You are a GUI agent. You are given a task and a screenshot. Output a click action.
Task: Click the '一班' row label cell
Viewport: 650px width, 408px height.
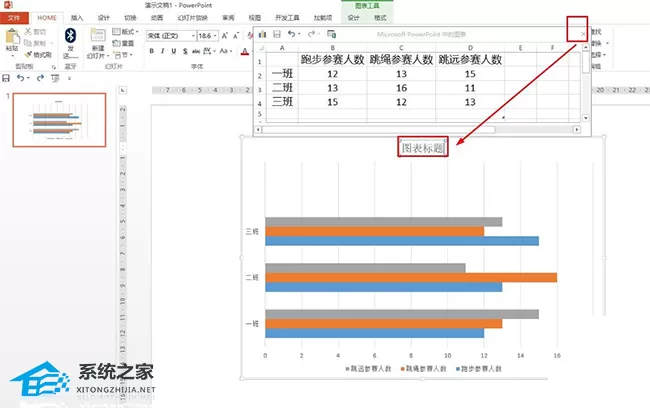click(x=282, y=74)
